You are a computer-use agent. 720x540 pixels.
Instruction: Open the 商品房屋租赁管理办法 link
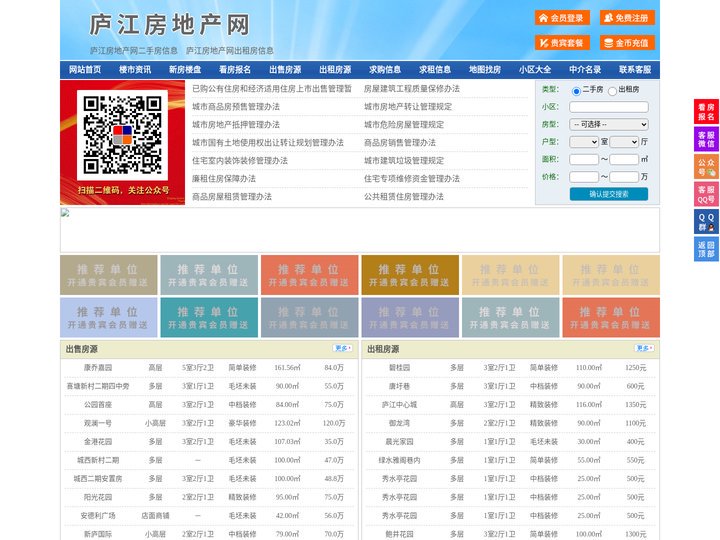click(232, 197)
